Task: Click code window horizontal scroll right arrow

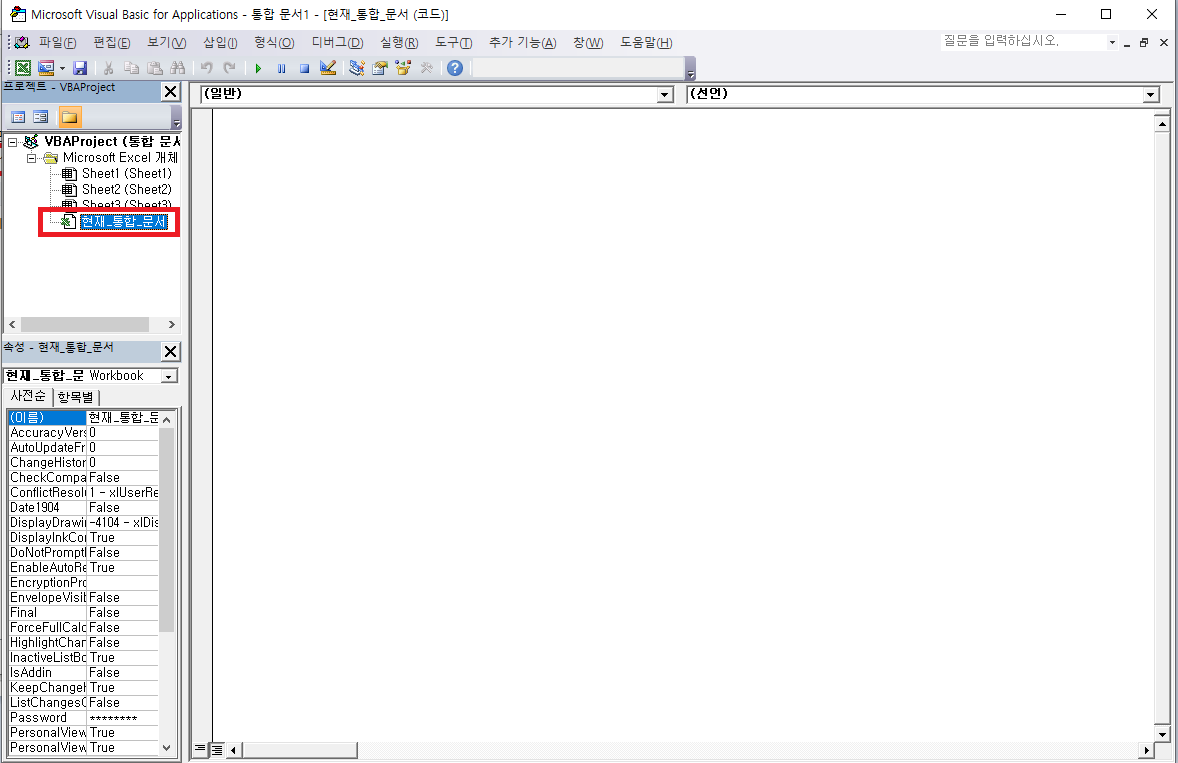Action: 1146,749
